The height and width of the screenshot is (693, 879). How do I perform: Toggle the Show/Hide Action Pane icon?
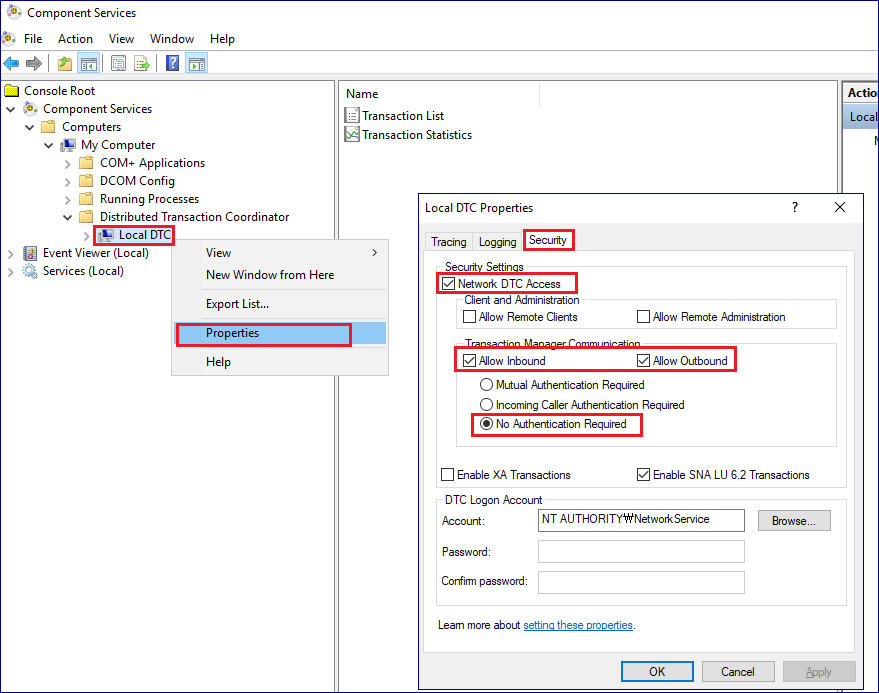(x=196, y=62)
